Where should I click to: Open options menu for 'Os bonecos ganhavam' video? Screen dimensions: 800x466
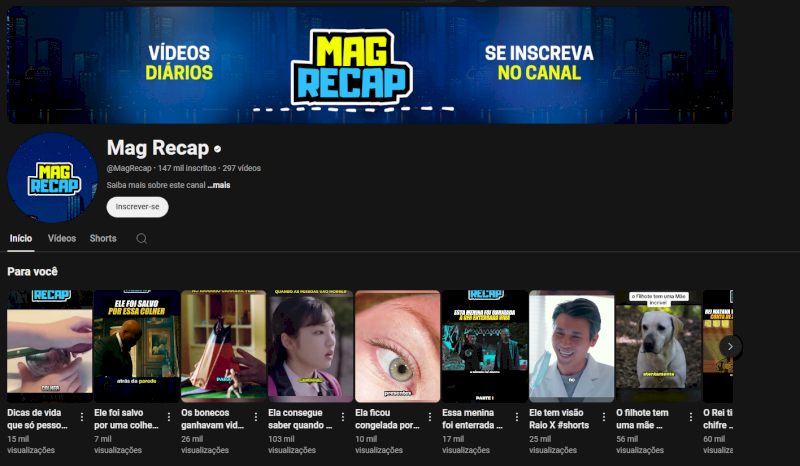pyautogui.click(x=256, y=417)
